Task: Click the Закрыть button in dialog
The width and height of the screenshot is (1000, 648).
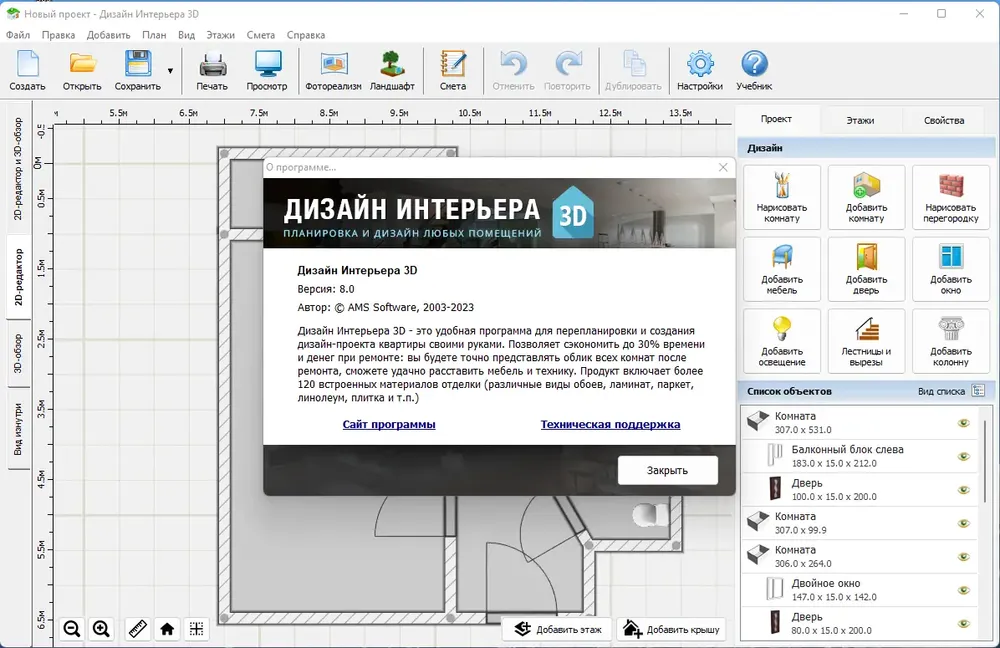Action: 668,470
